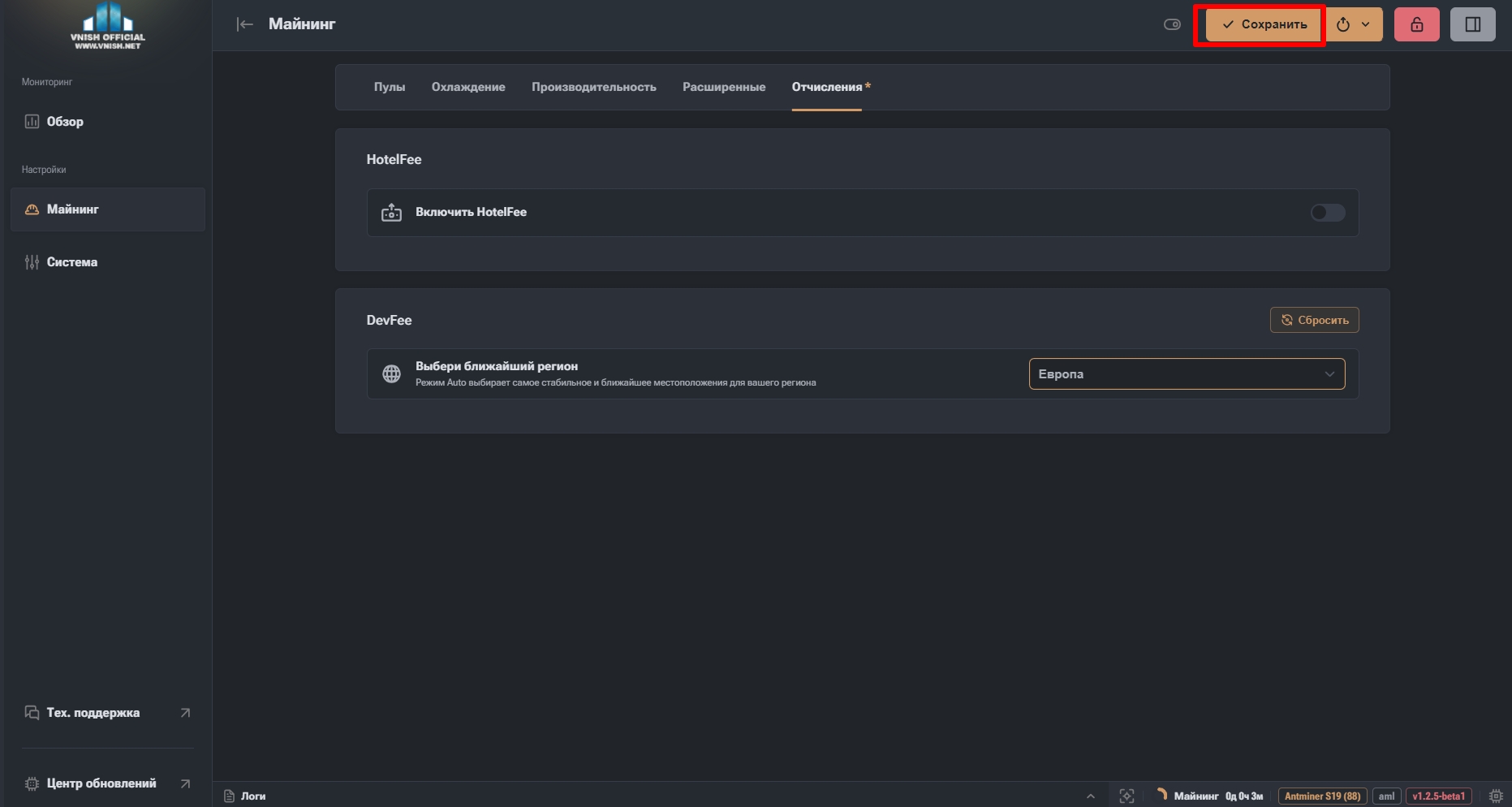Image resolution: width=1512 pixels, height=807 pixels.
Task: Open Обзор in the sidebar
Action: tap(108, 122)
